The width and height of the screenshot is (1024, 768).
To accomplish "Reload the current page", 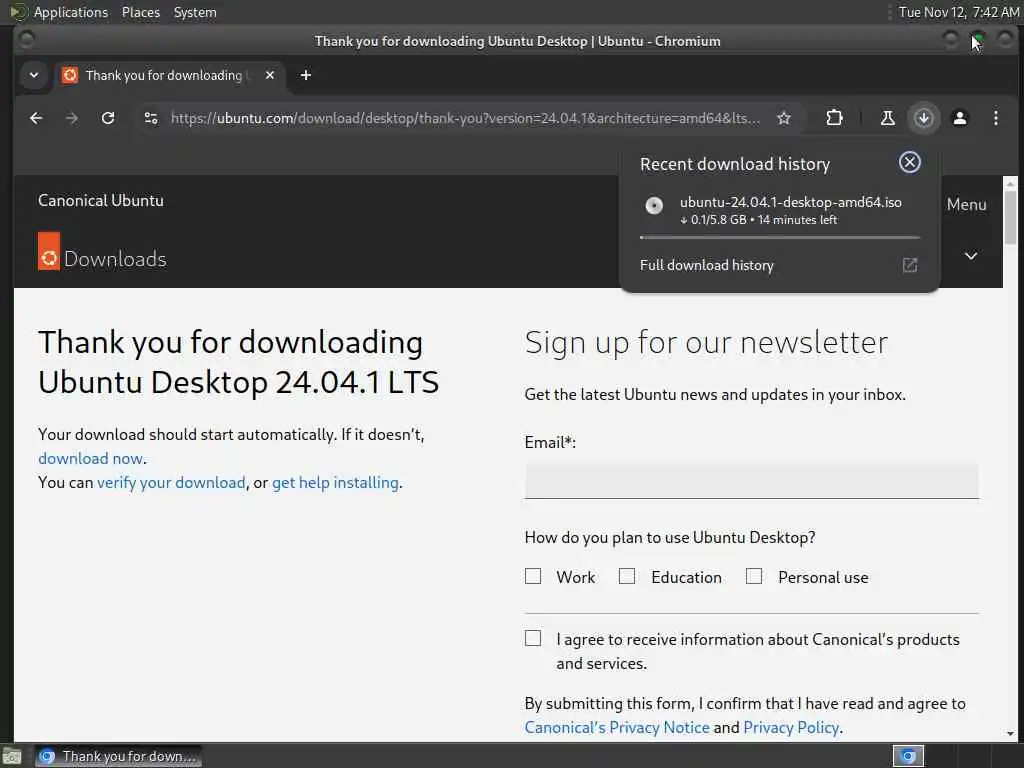I will point(108,118).
